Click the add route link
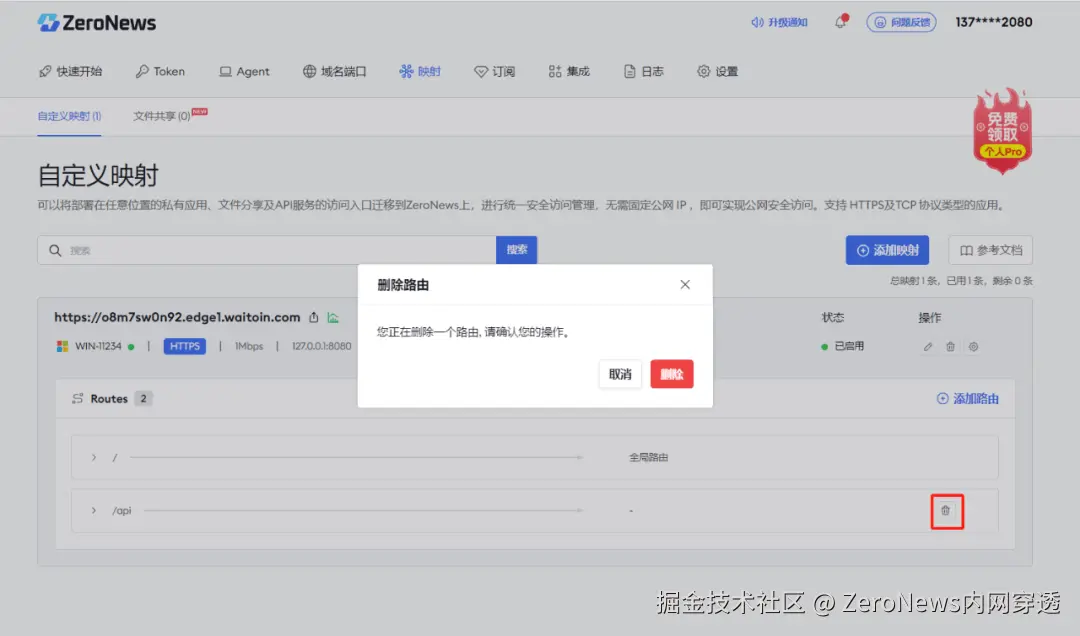The image size is (1080, 636). pos(968,398)
